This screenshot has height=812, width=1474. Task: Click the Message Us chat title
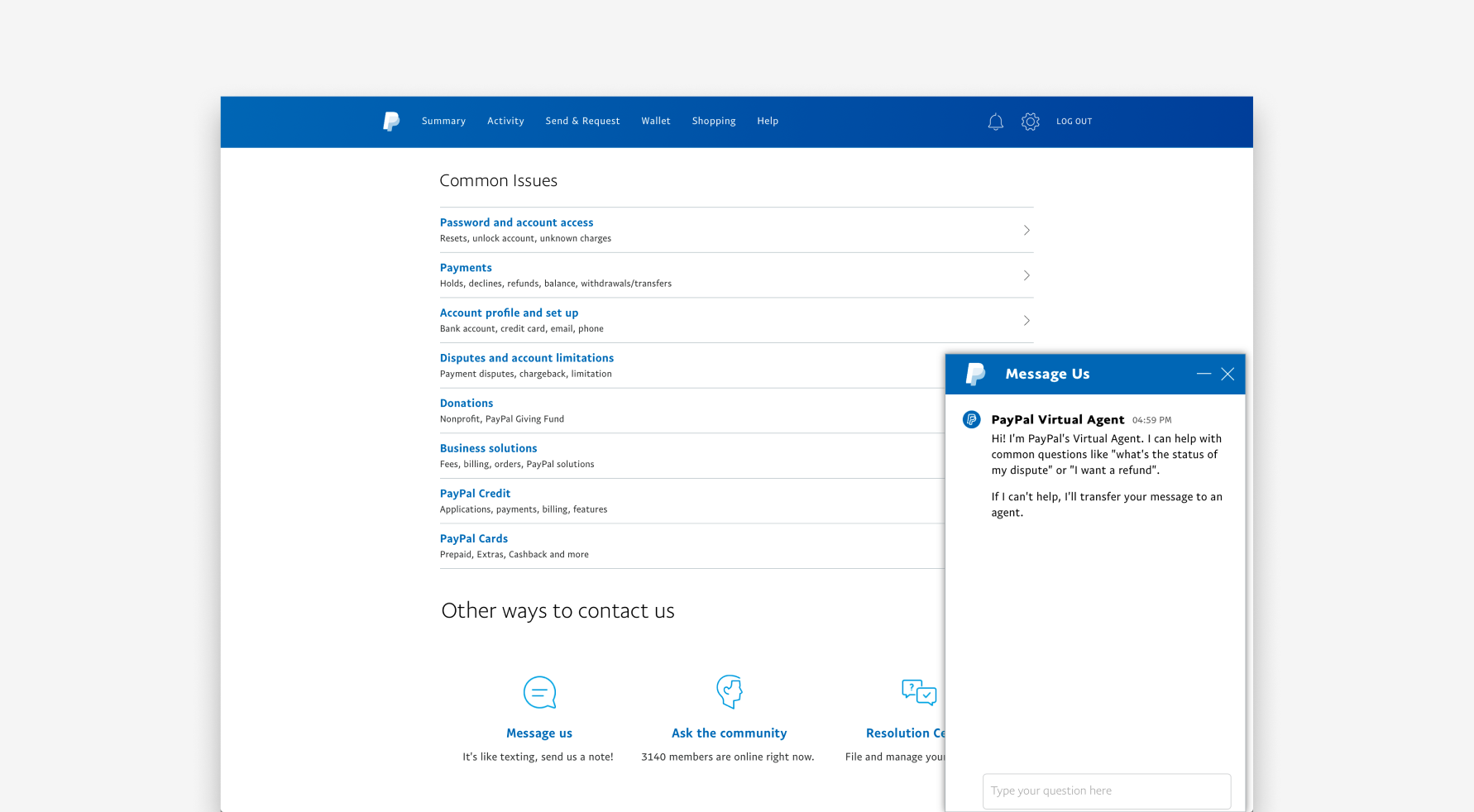pos(1047,374)
